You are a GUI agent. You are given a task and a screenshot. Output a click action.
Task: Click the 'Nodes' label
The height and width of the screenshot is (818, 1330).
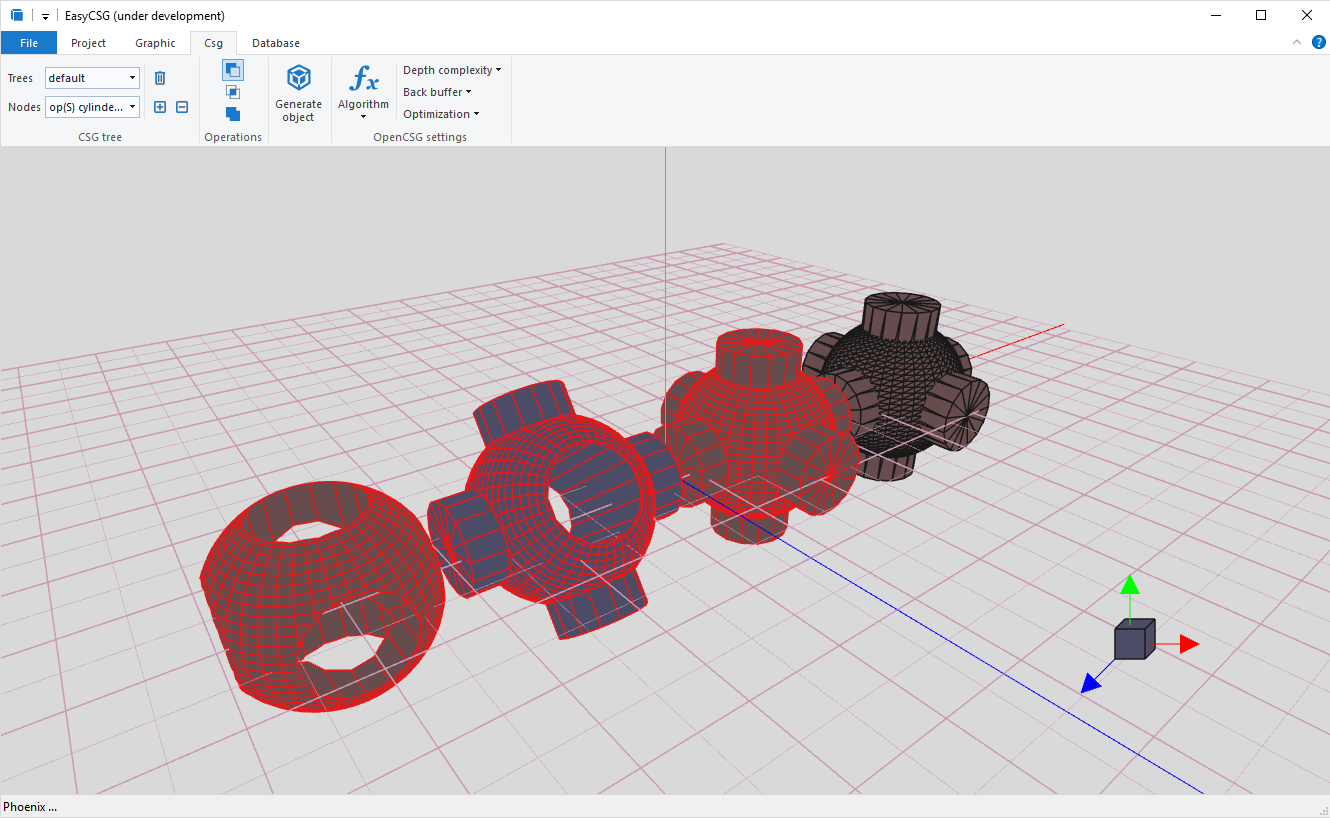tap(24, 107)
